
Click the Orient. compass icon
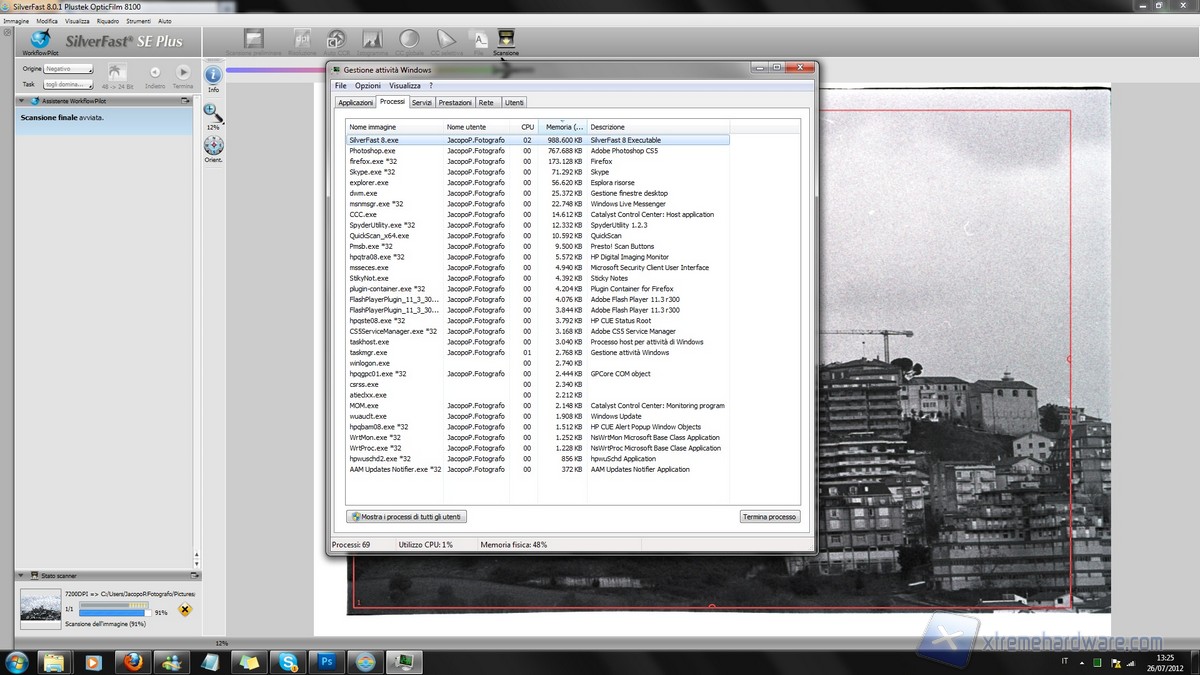click(213, 146)
